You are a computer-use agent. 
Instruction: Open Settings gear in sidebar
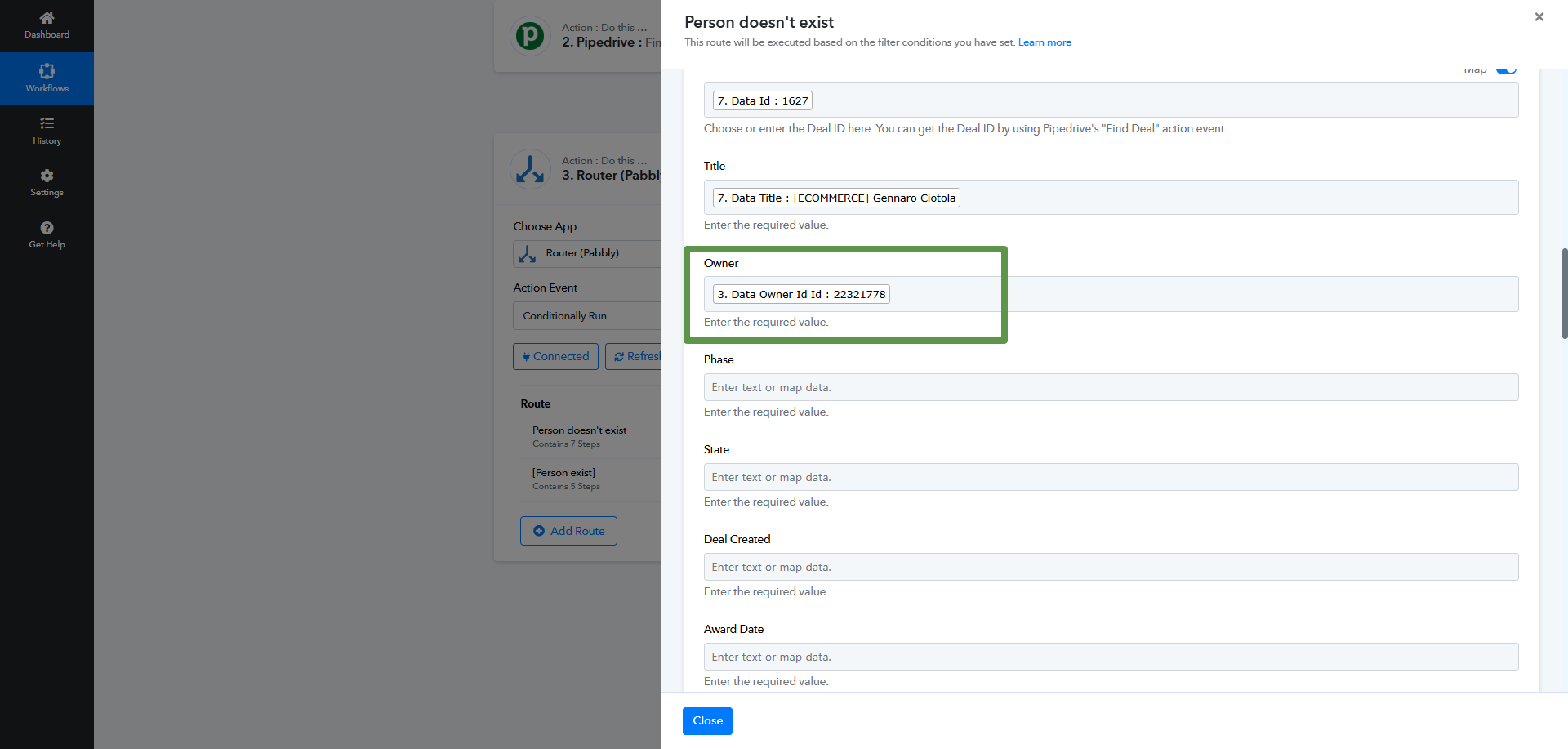pyautogui.click(x=47, y=176)
